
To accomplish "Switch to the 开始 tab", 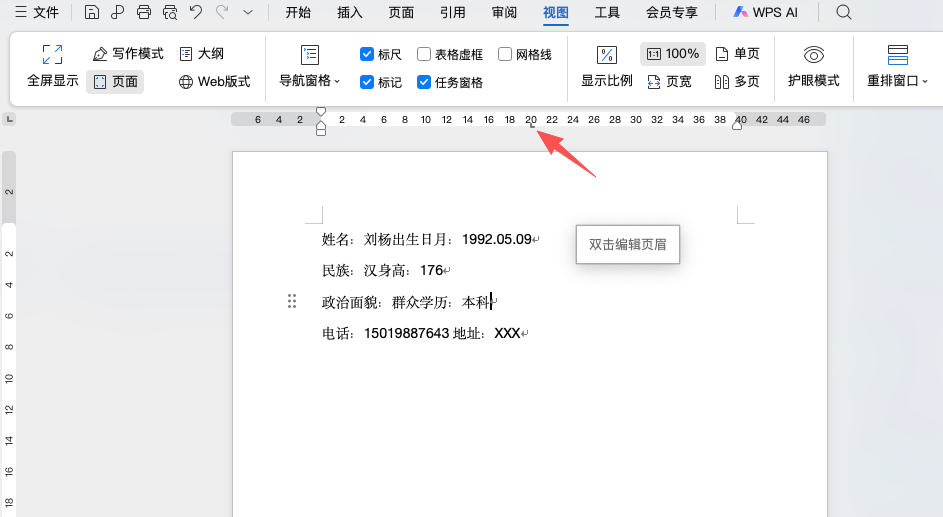I will click(x=298, y=12).
